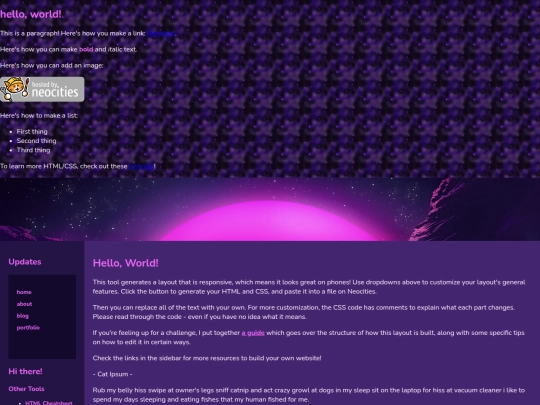Click the 'Check the links in the sidebar' line
This screenshot has height=405, width=540.
207,358
